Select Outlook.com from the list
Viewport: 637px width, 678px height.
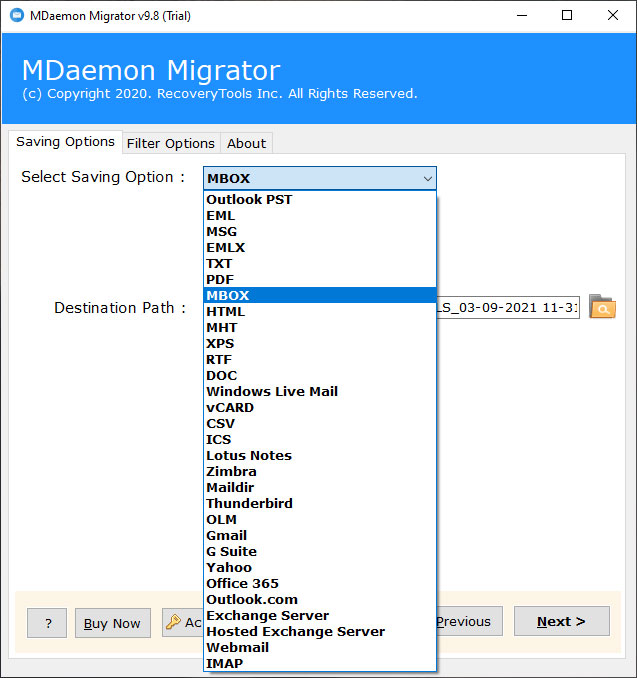[x=320, y=599]
